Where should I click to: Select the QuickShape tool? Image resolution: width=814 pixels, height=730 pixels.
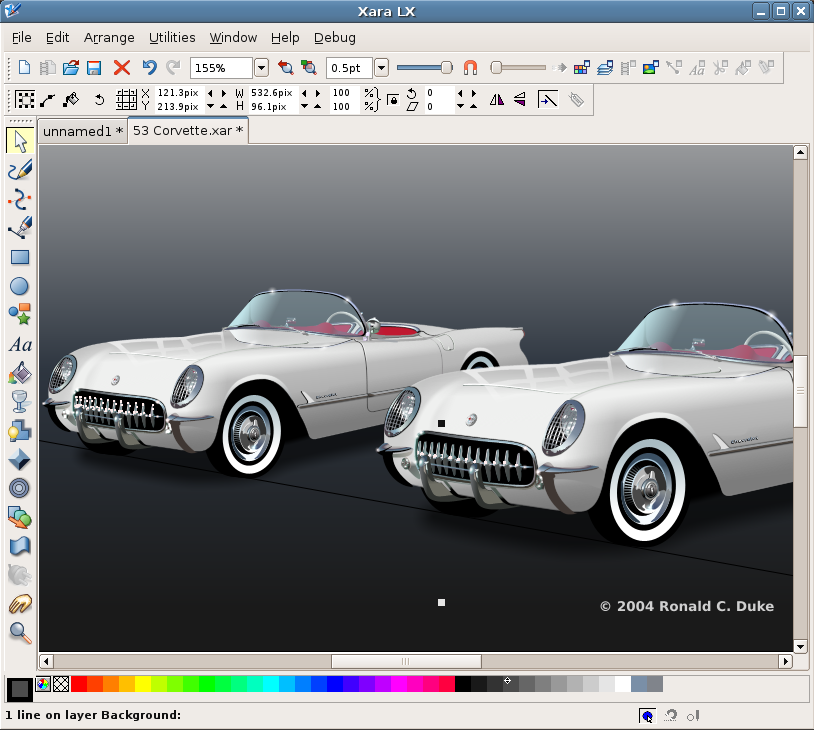(20, 314)
